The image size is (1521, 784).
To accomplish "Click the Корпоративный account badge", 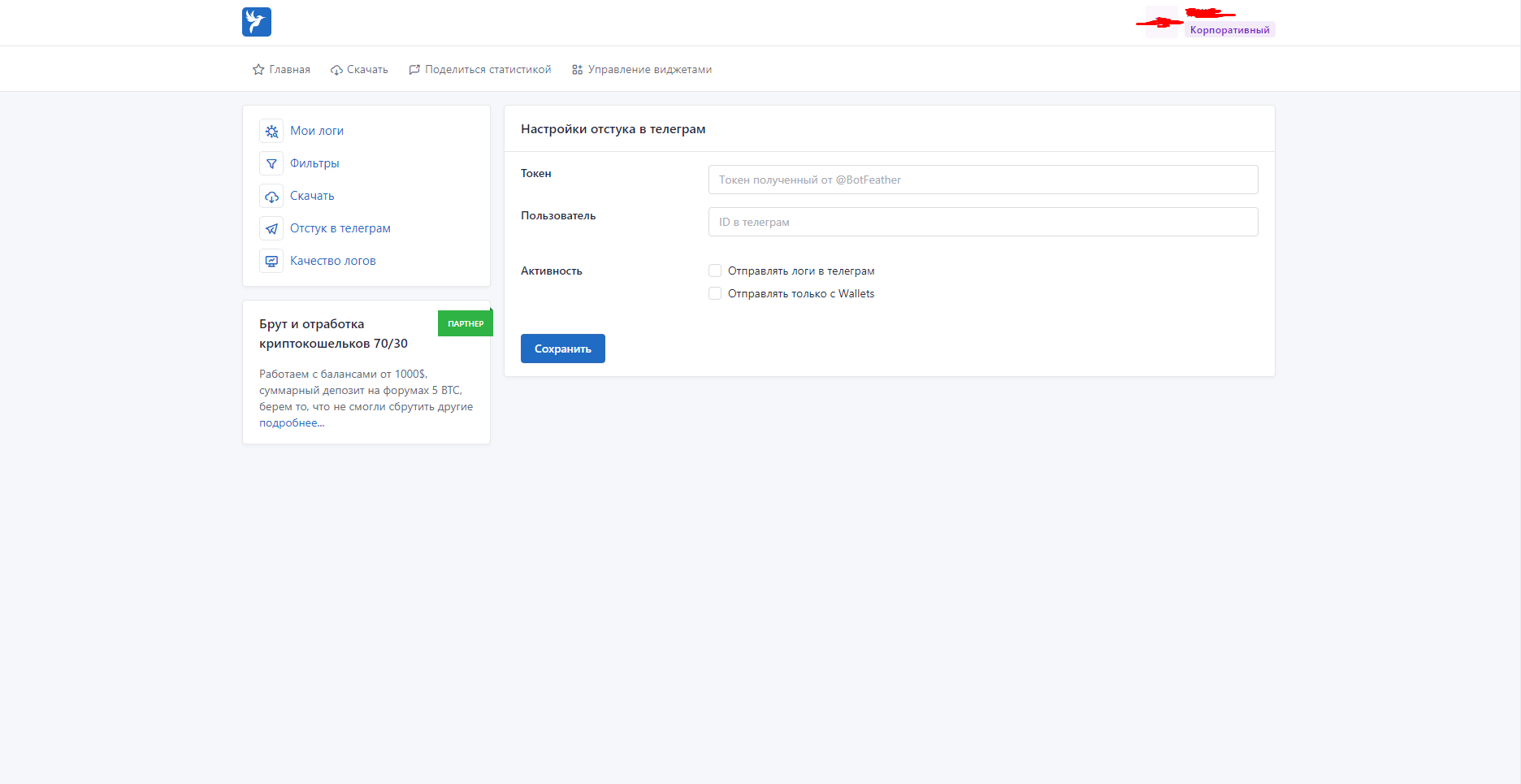I will click(x=1228, y=30).
